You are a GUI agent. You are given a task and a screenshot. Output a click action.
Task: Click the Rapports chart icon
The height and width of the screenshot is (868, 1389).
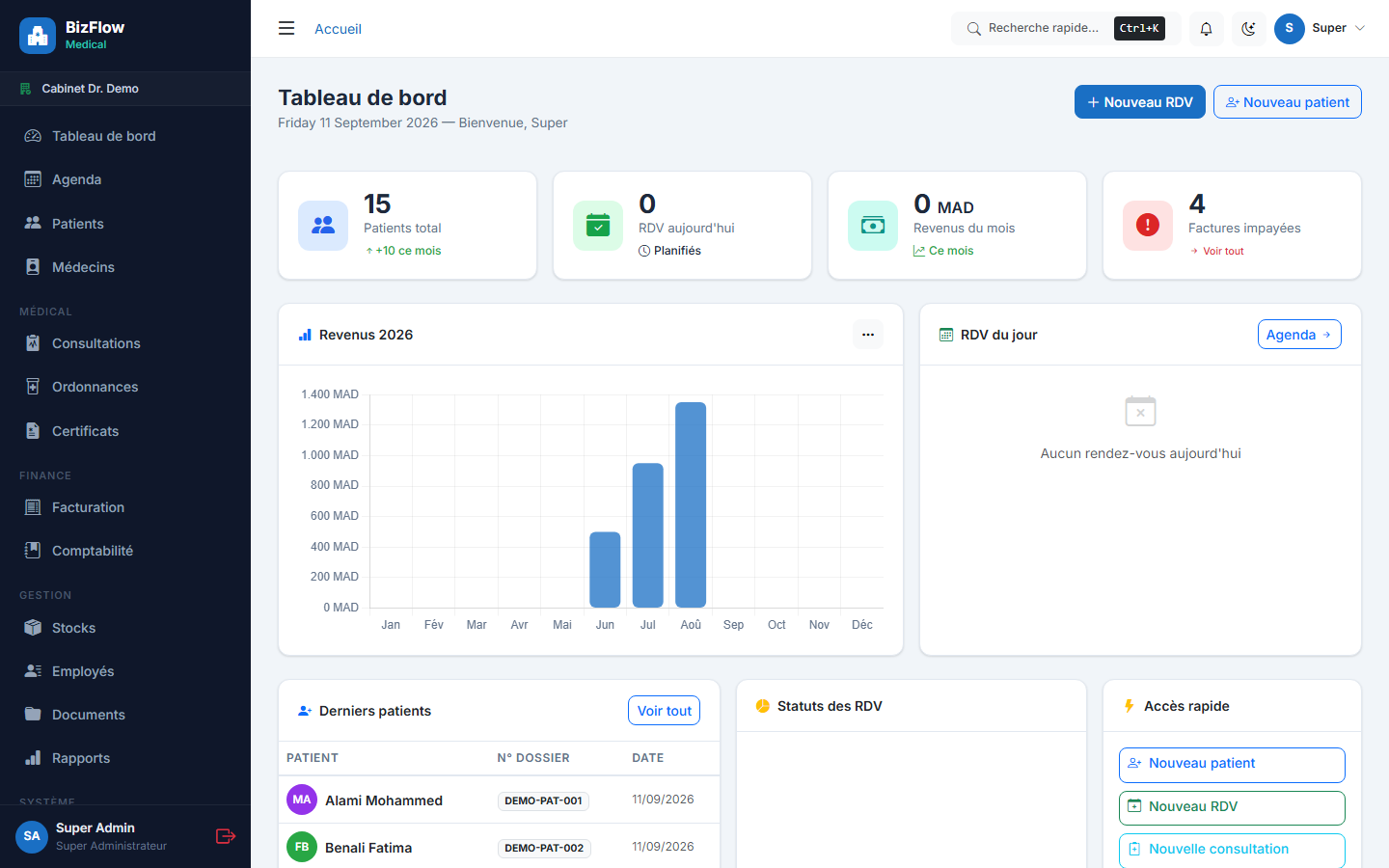click(33, 758)
